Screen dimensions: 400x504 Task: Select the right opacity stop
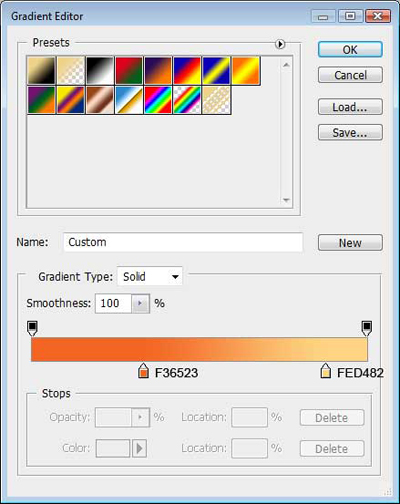pos(367,329)
